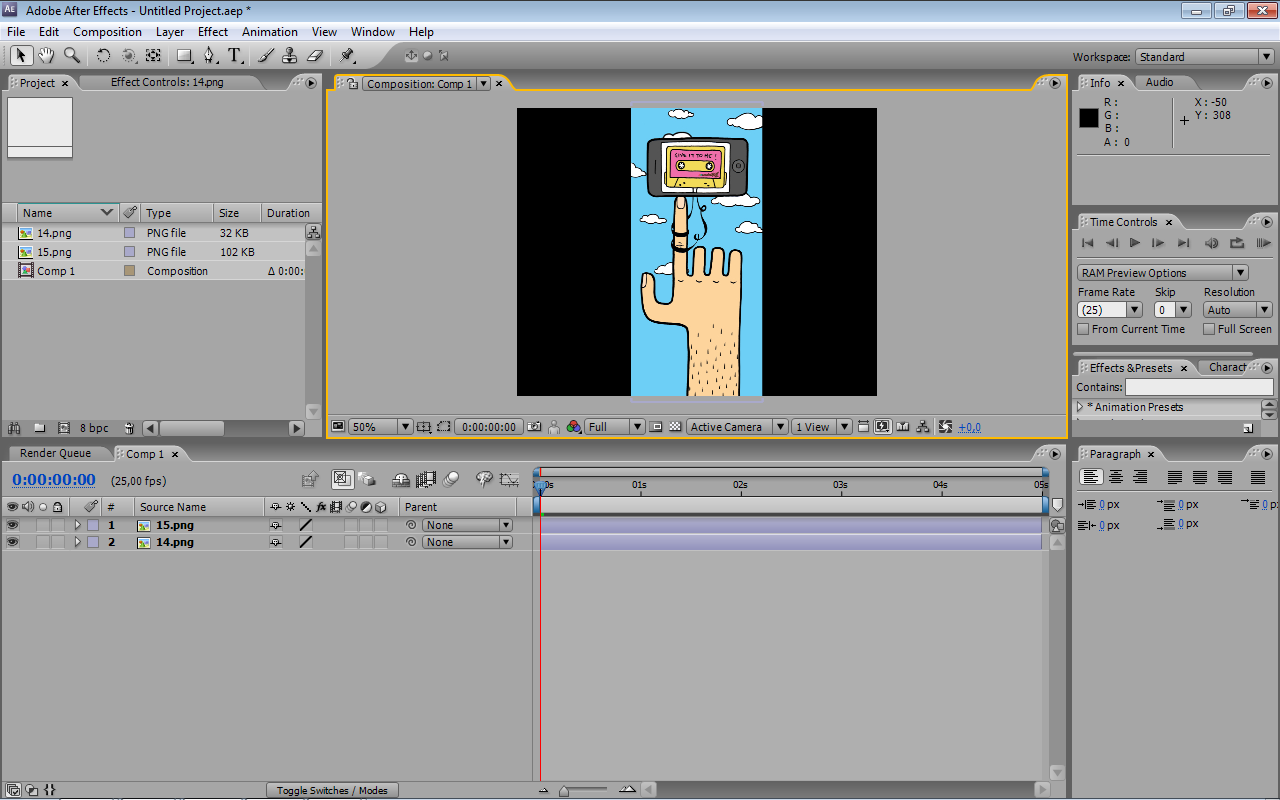Toggle mask visibility in the viewer
1280x800 pixels.
(444, 427)
